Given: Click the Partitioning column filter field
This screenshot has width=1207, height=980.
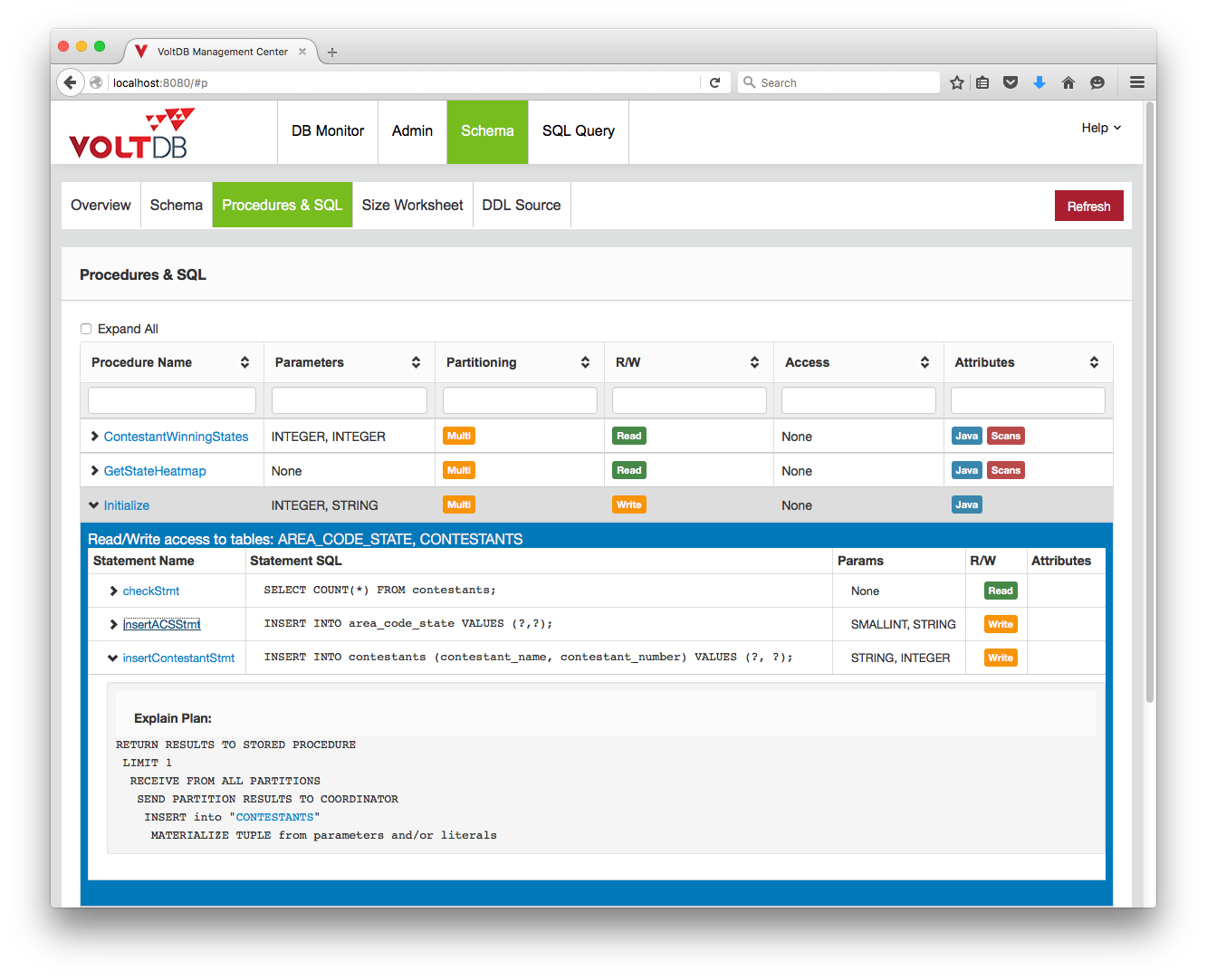Looking at the screenshot, I should click(520, 400).
